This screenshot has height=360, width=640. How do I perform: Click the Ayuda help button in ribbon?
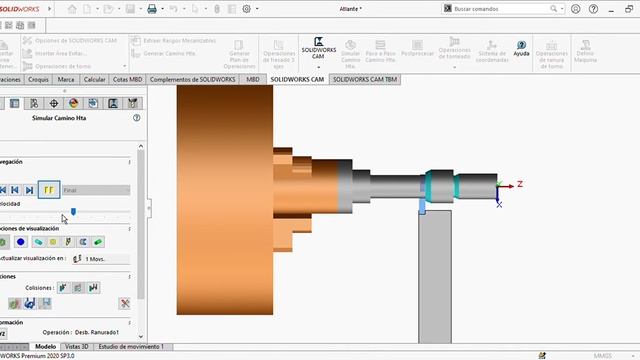click(521, 48)
